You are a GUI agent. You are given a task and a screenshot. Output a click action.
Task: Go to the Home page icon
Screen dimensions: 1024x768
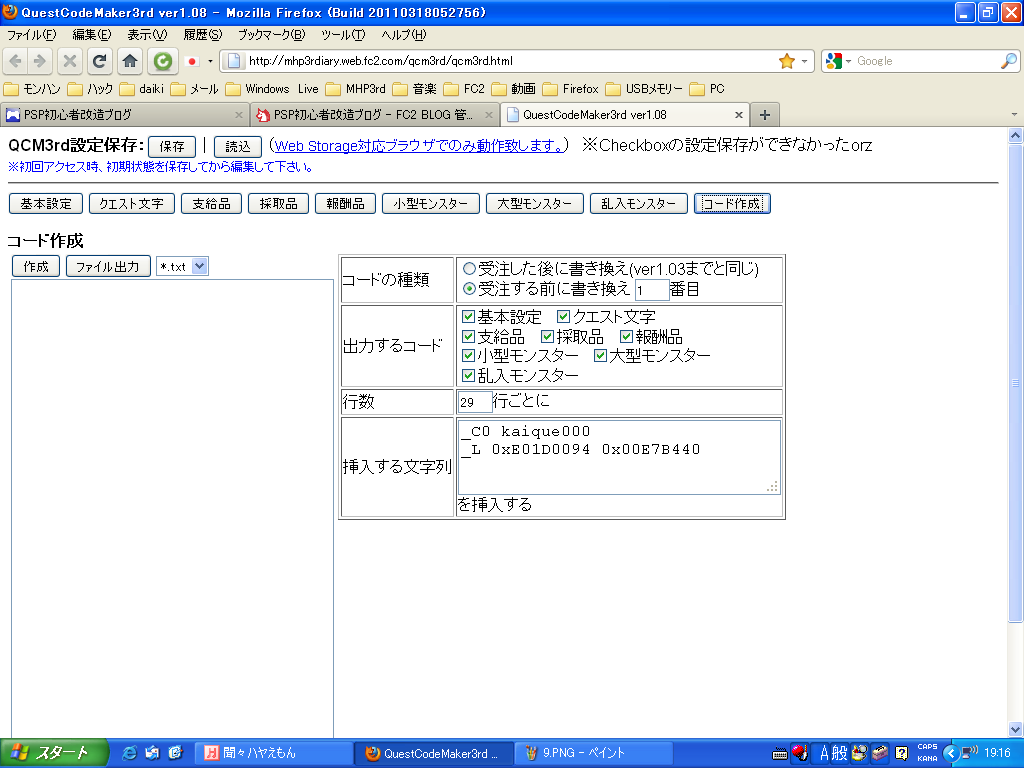coord(130,61)
